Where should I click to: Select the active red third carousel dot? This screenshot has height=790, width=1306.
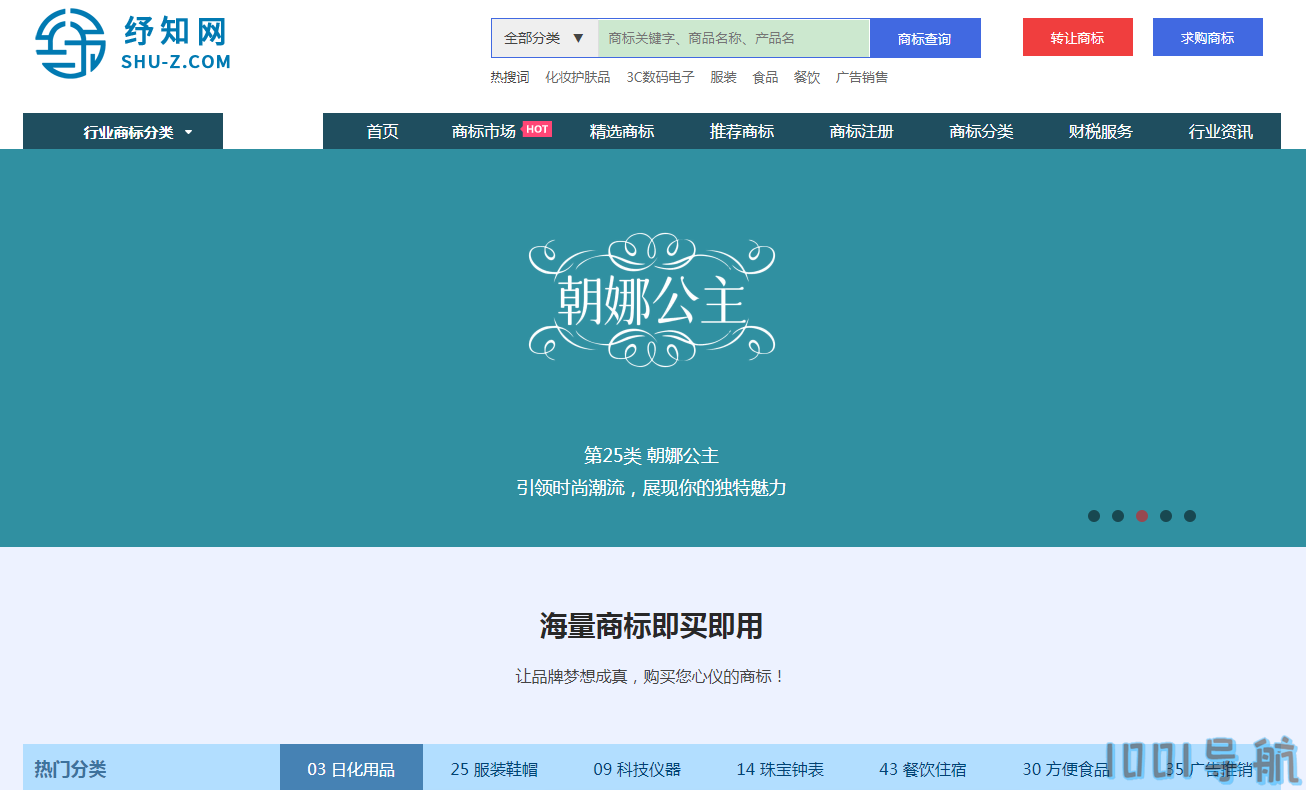[x=1142, y=516]
